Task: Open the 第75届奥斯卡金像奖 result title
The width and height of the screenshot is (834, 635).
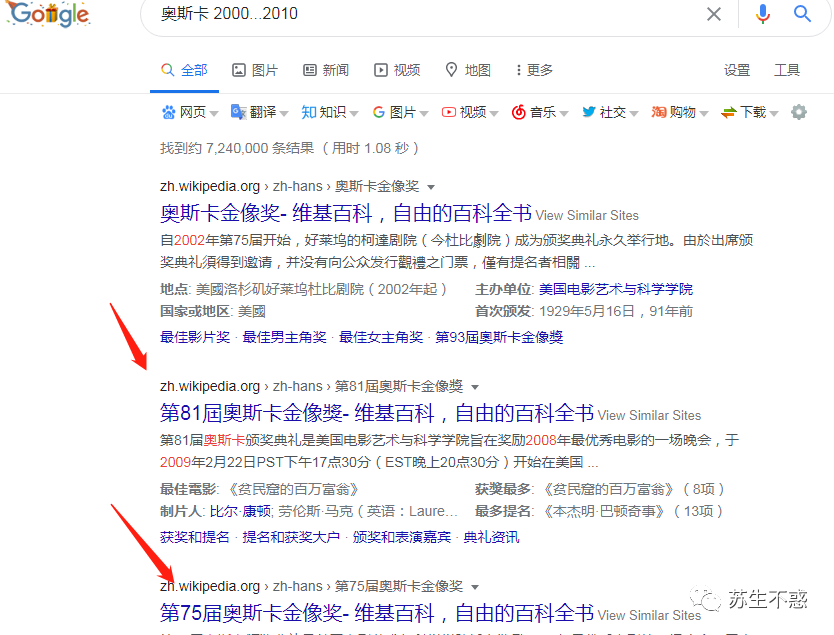Action: tap(377, 613)
